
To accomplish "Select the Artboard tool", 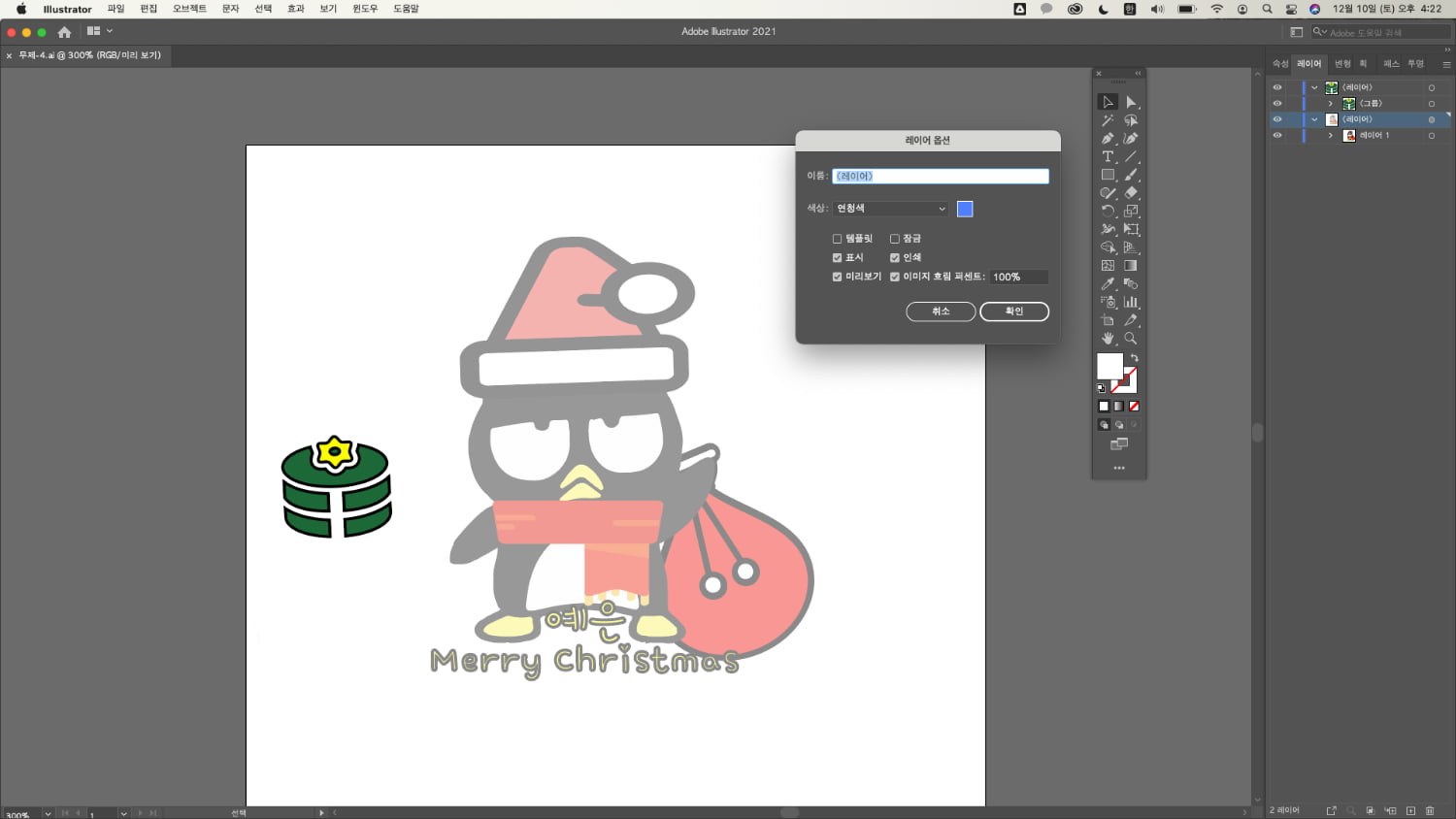I will pyautogui.click(x=1108, y=320).
